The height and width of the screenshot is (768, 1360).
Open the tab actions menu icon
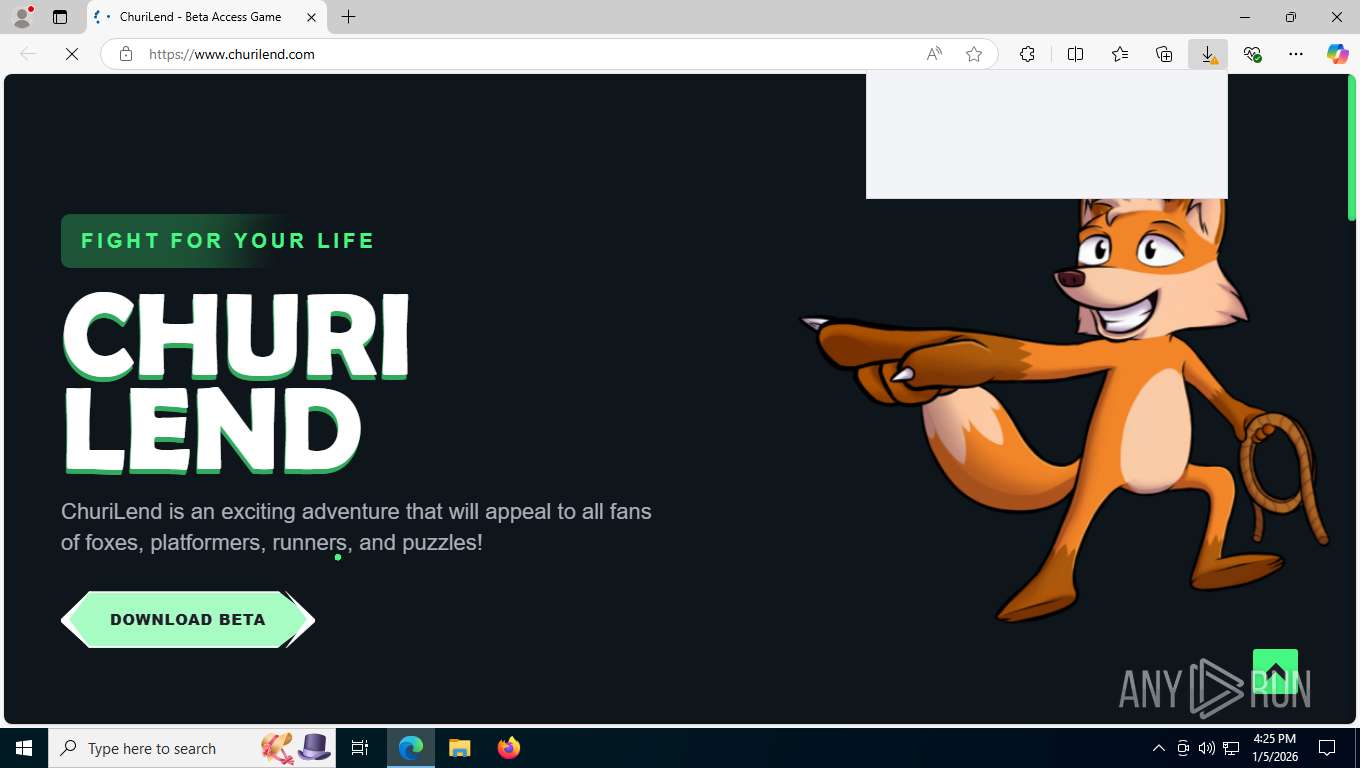(60, 17)
